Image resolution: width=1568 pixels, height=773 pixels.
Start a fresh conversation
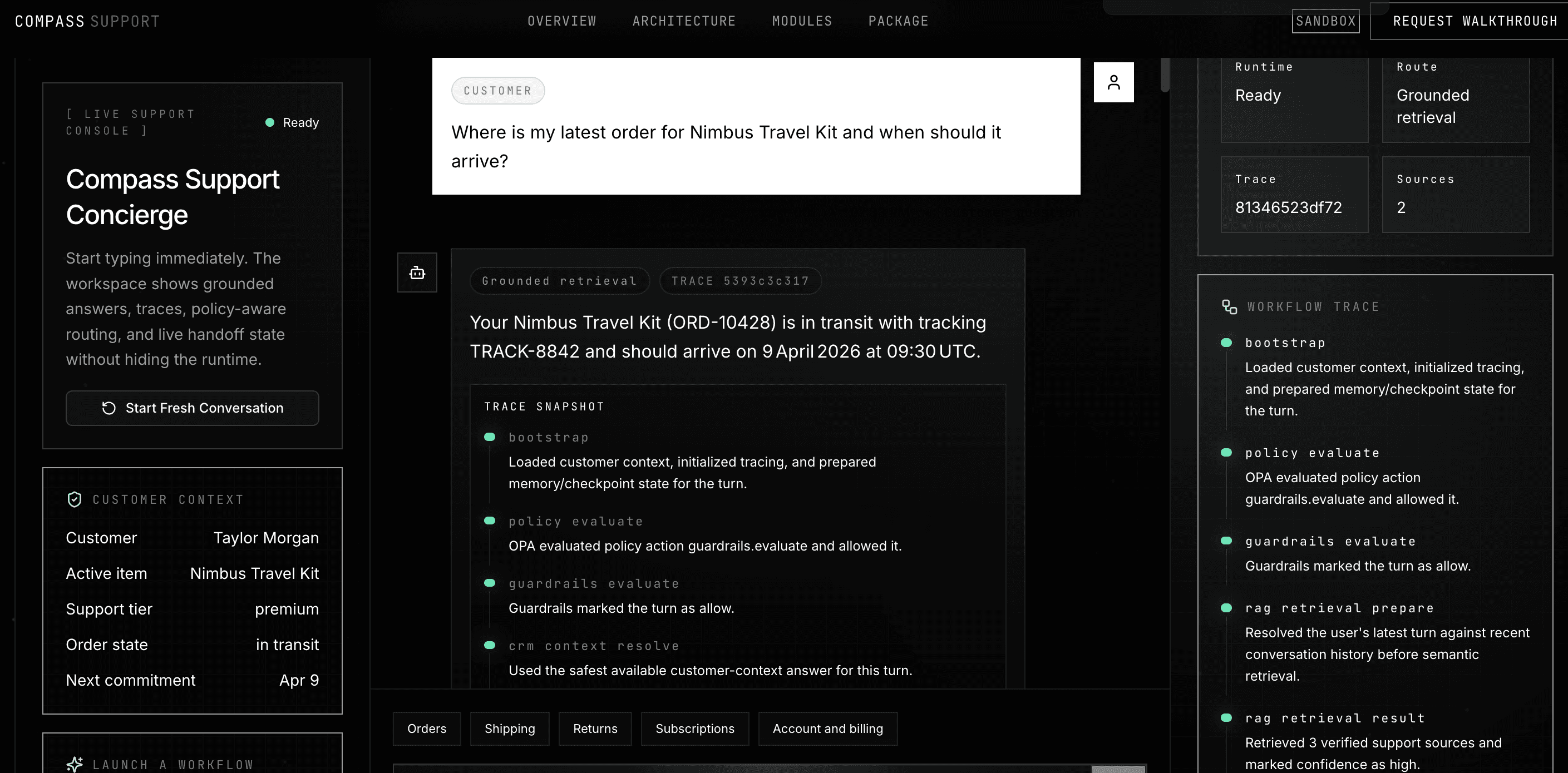pyautogui.click(x=193, y=408)
